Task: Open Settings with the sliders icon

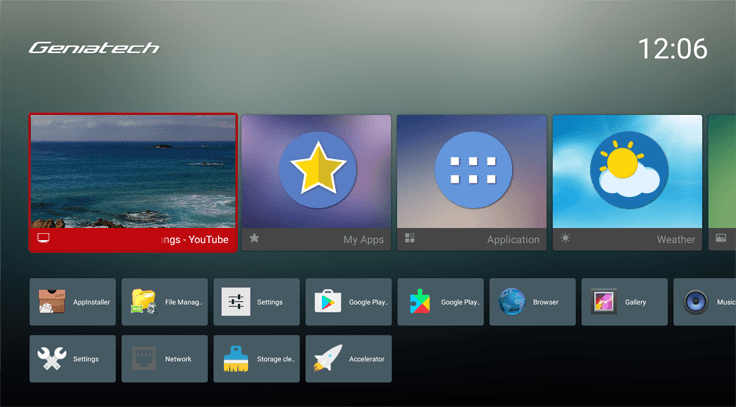Action: [236, 302]
